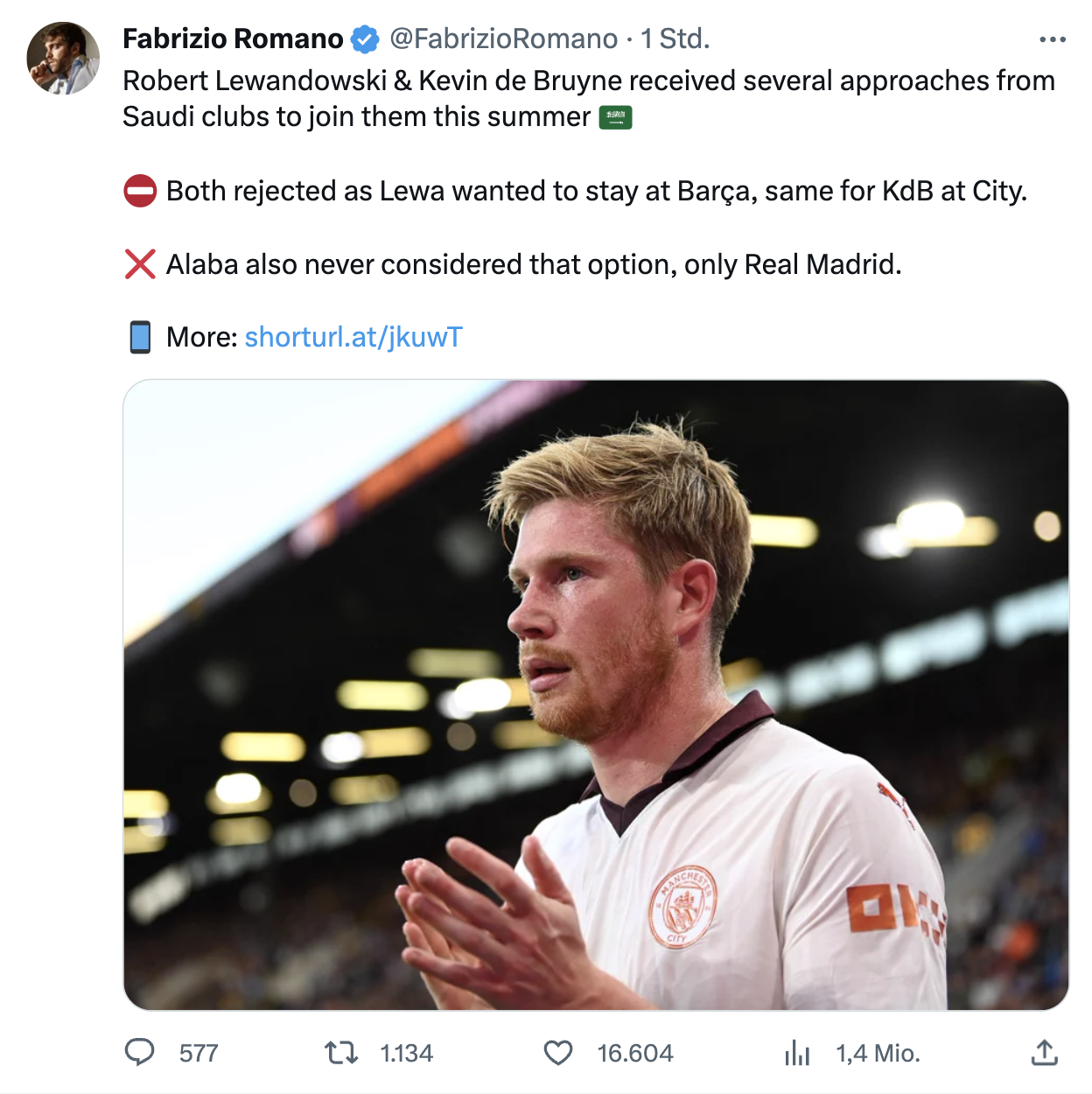Click the red no-entry emoji
Screen dimensions: 1092x1094
[140, 191]
